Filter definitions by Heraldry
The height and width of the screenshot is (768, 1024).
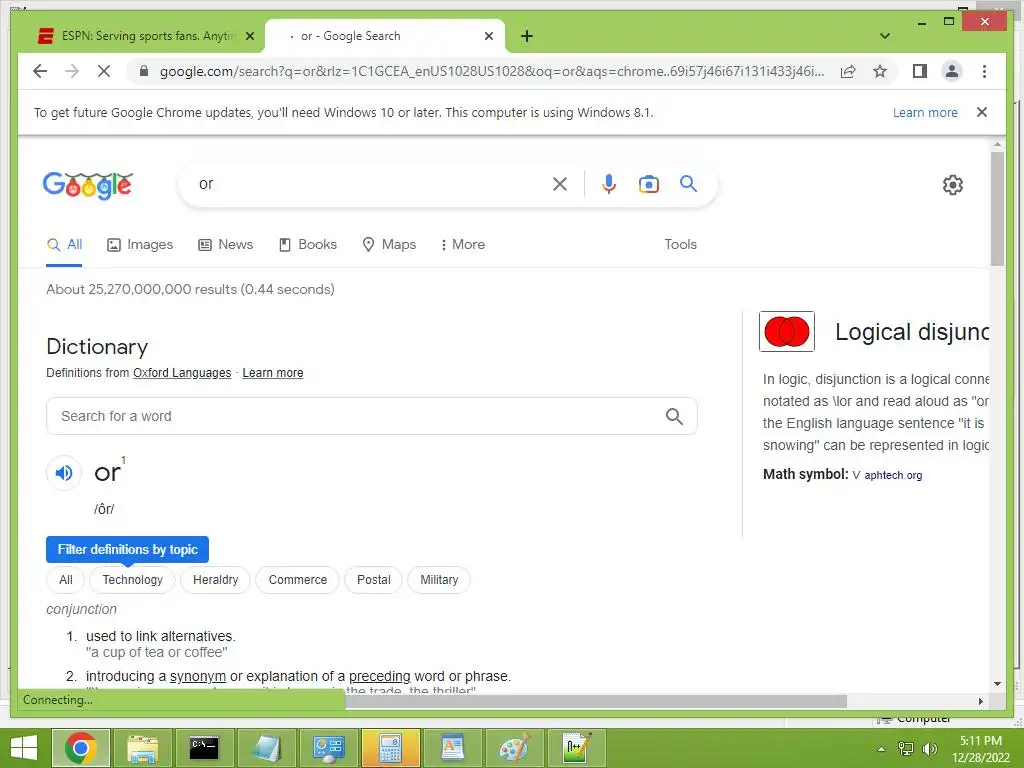tap(216, 580)
